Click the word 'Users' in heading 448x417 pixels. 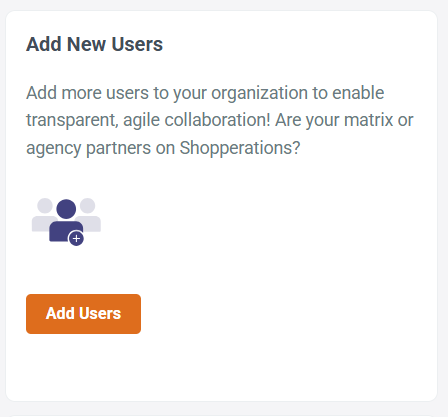point(137,44)
